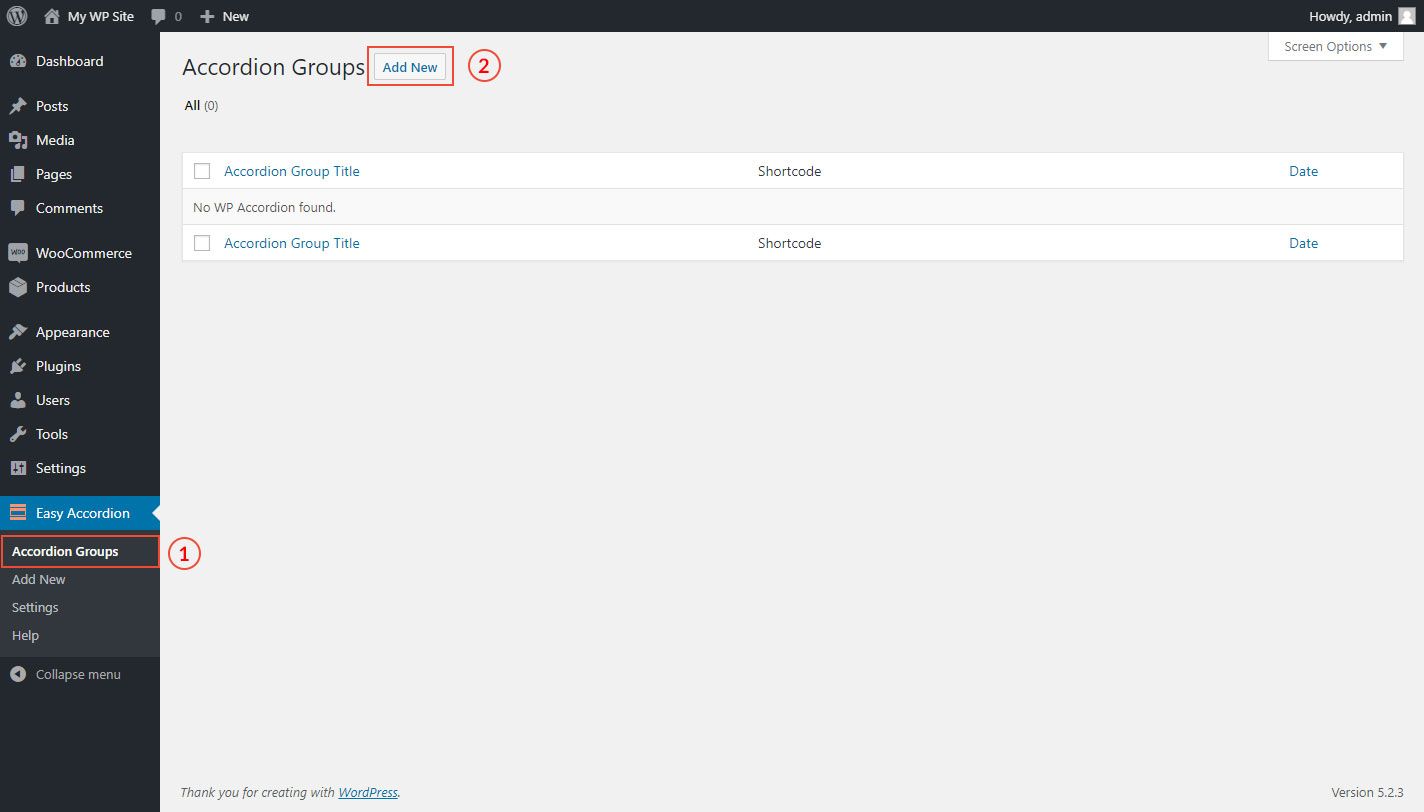The image size is (1424, 812).
Task: Click the Settings sliders icon
Action: point(17,468)
